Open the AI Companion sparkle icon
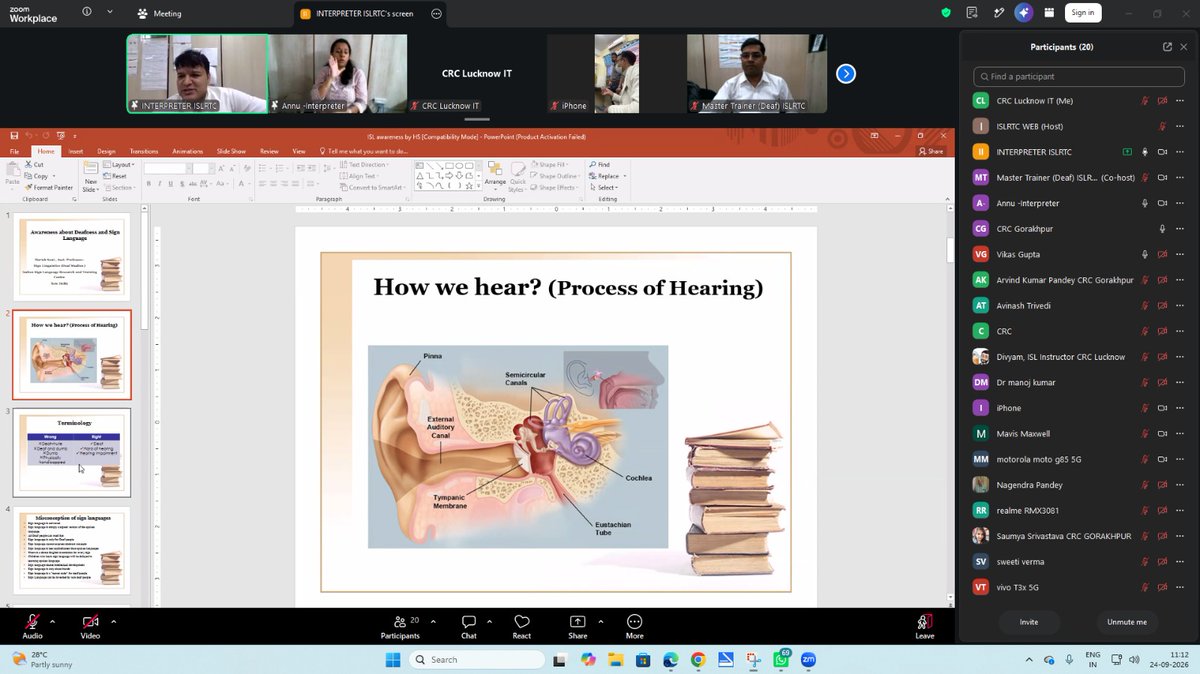This screenshot has width=1200, height=674. tap(1023, 13)
